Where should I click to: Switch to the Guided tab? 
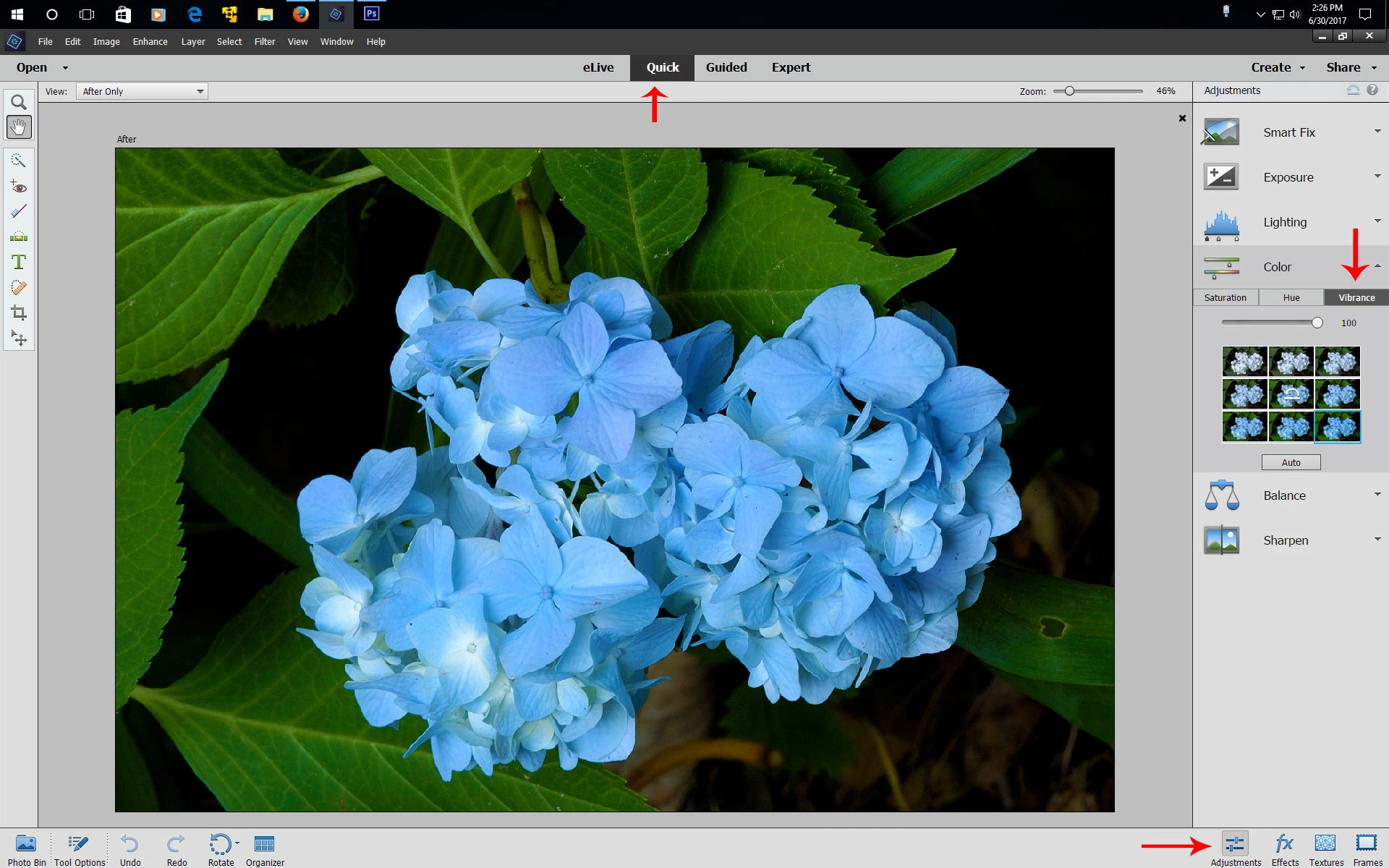click(x=726, y=67)
